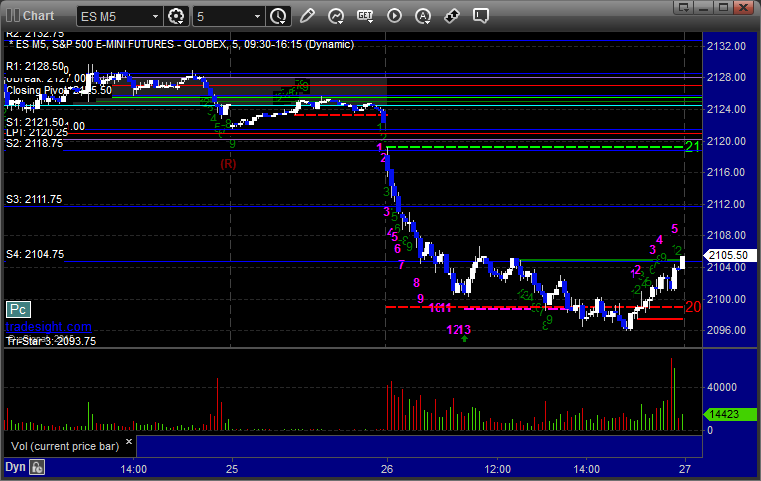Click the speech-bubble alert icon
The height and width of the screenshot is (481, 761).
click(480, 16)
